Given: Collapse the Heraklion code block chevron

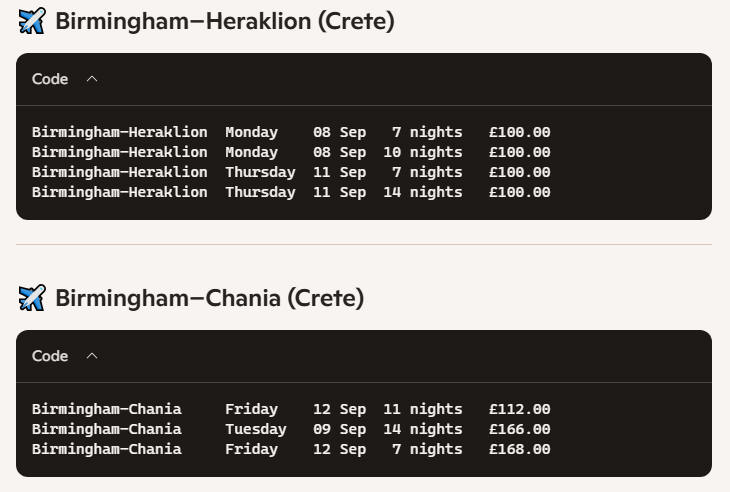Looking at the screenshot, I should coord(92,79).
